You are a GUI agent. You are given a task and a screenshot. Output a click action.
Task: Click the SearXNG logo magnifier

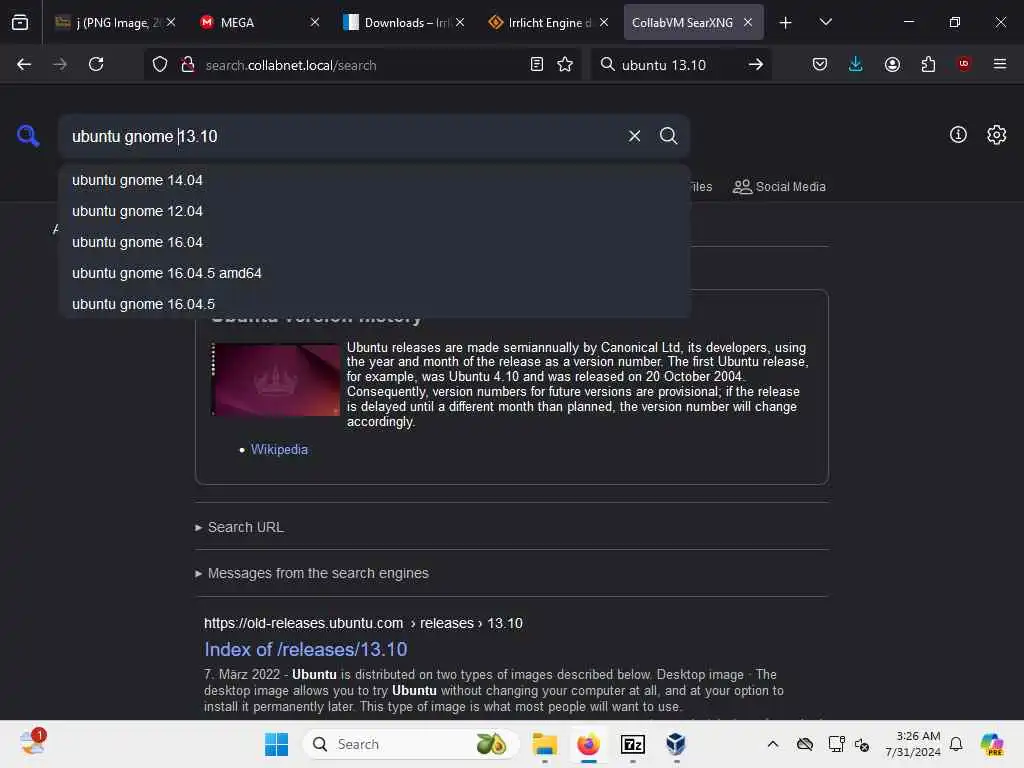click(x=28, y=136)
